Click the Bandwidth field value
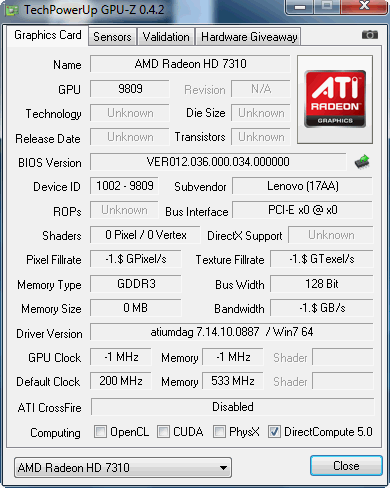This screenshot has width=390, height=488. [x=322, y=308]
